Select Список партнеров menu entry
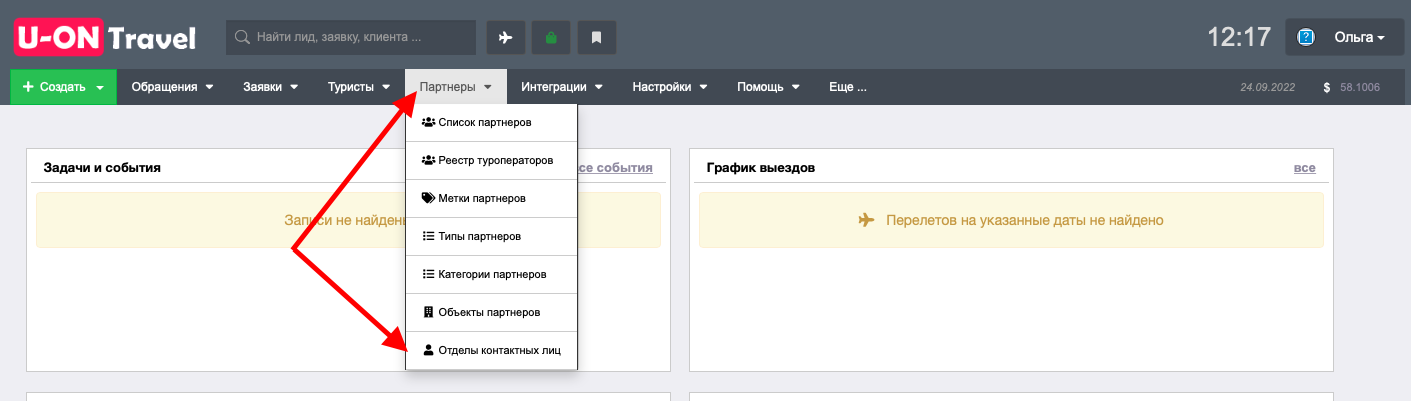Screen dimensions: 1411x401 [x=492, y=122]
